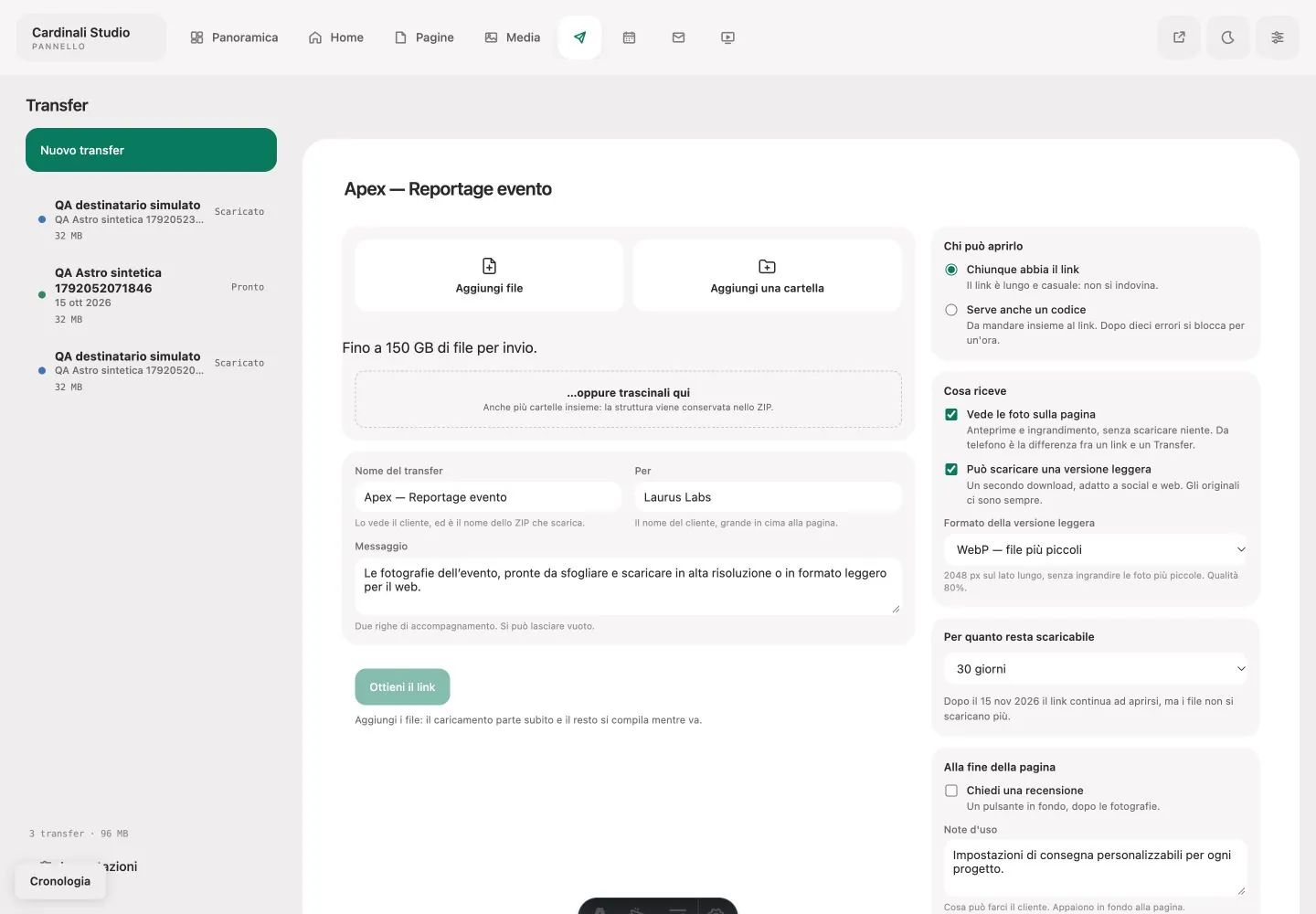This screenshot has height=914, width=1316.
Task: Click the Cronologia button
Action: coord(60,881)
